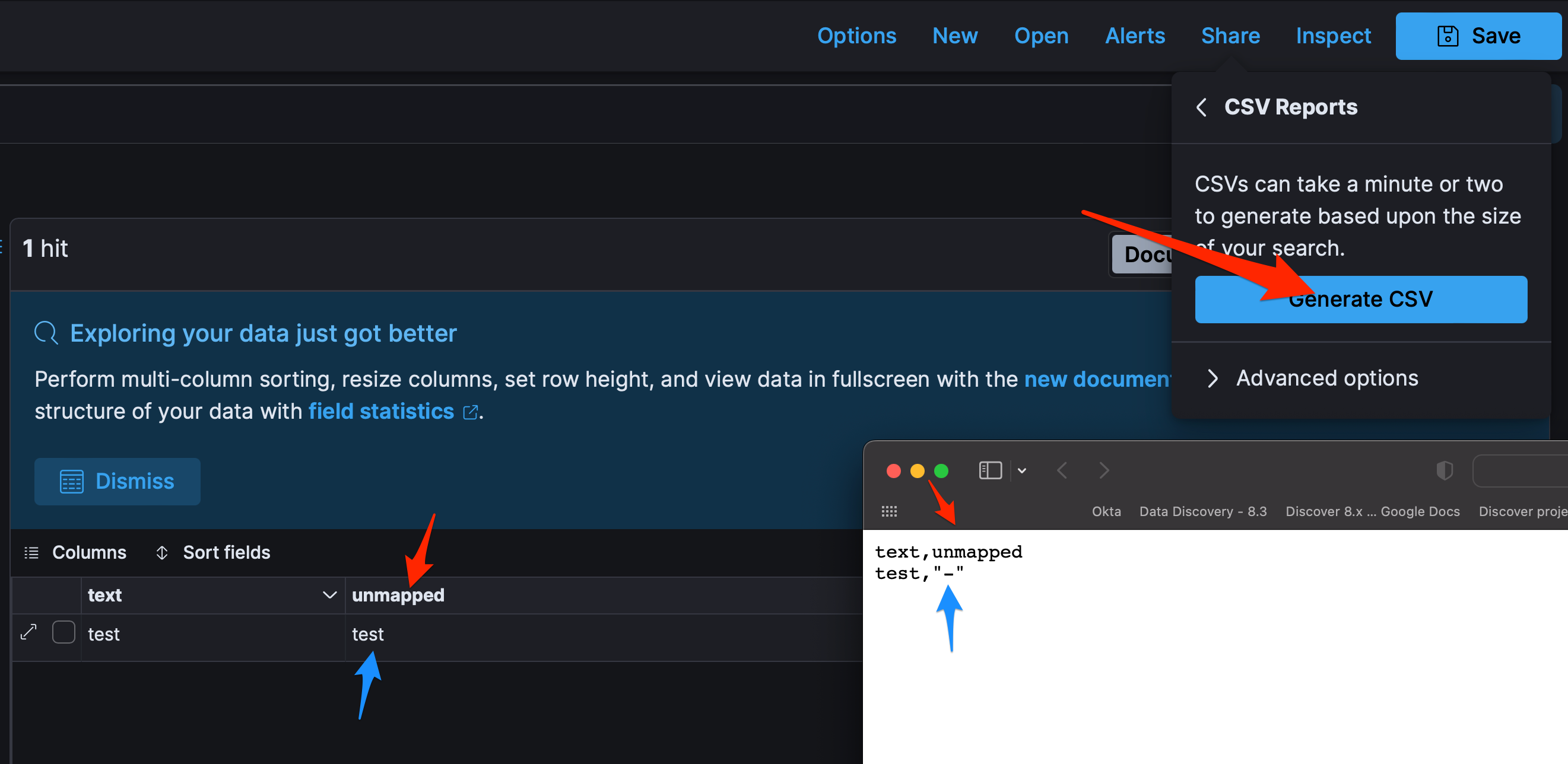Open the text column header dropdown
1568x764 pixels.
pyautogui.click(x=329, y=595)
